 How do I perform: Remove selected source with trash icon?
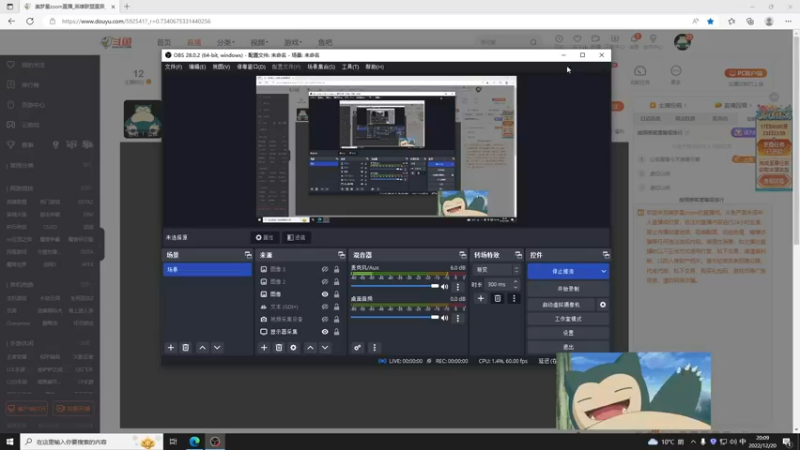(x=279, y=347)
